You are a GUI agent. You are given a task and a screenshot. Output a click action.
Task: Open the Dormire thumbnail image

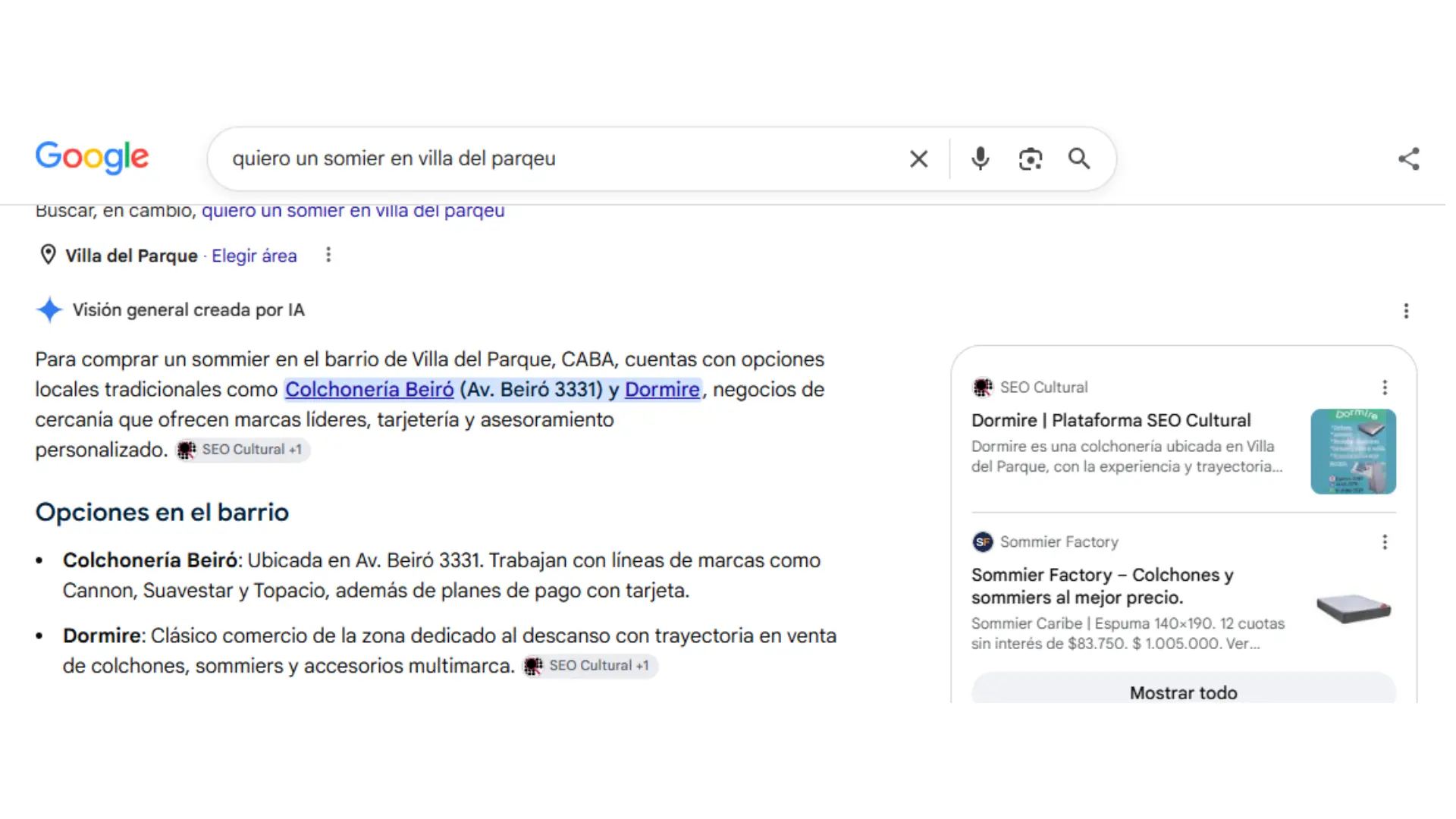click(1354, 452)
